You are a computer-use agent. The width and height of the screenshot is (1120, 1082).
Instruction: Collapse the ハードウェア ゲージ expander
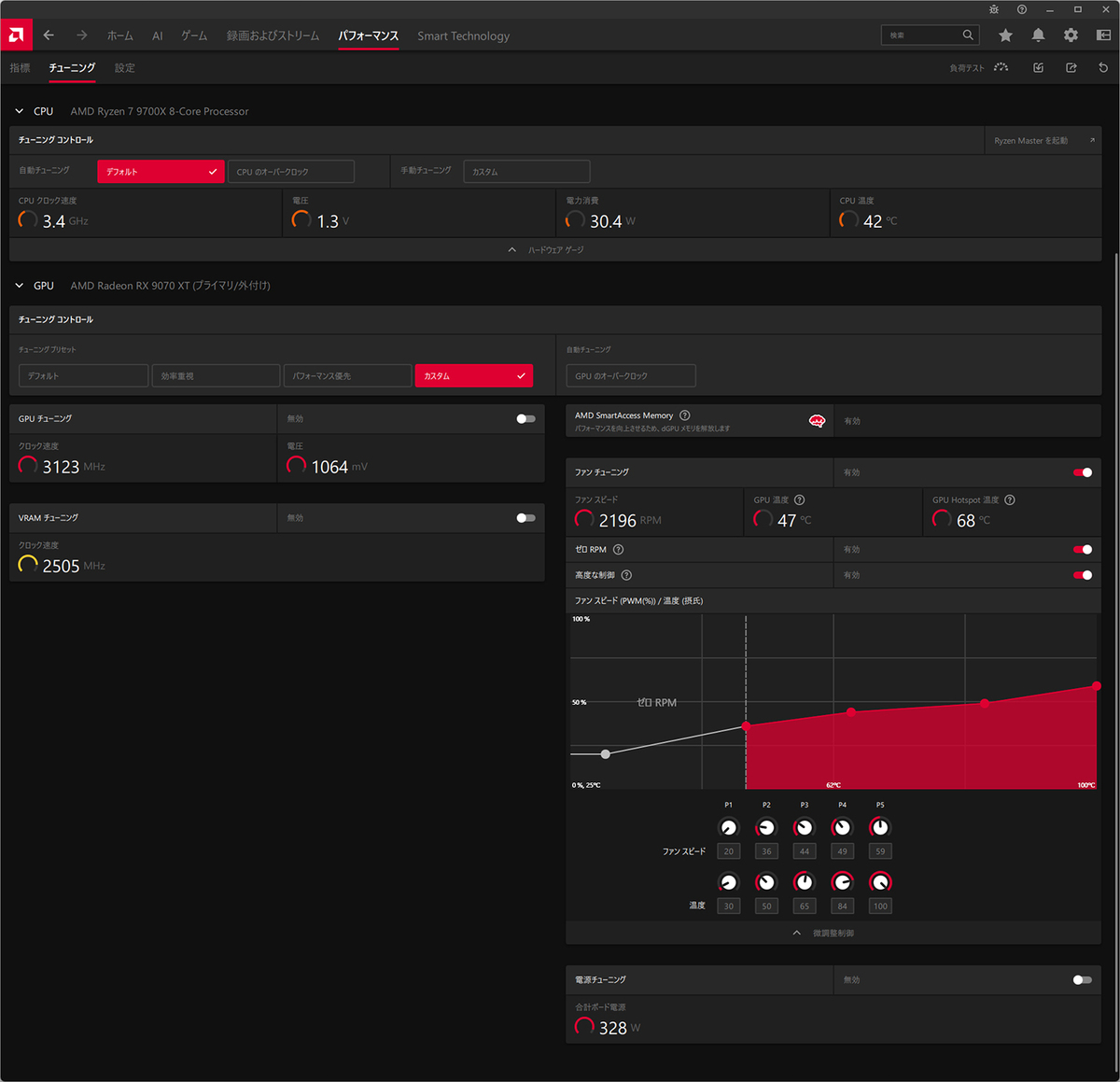pos(555,250)
